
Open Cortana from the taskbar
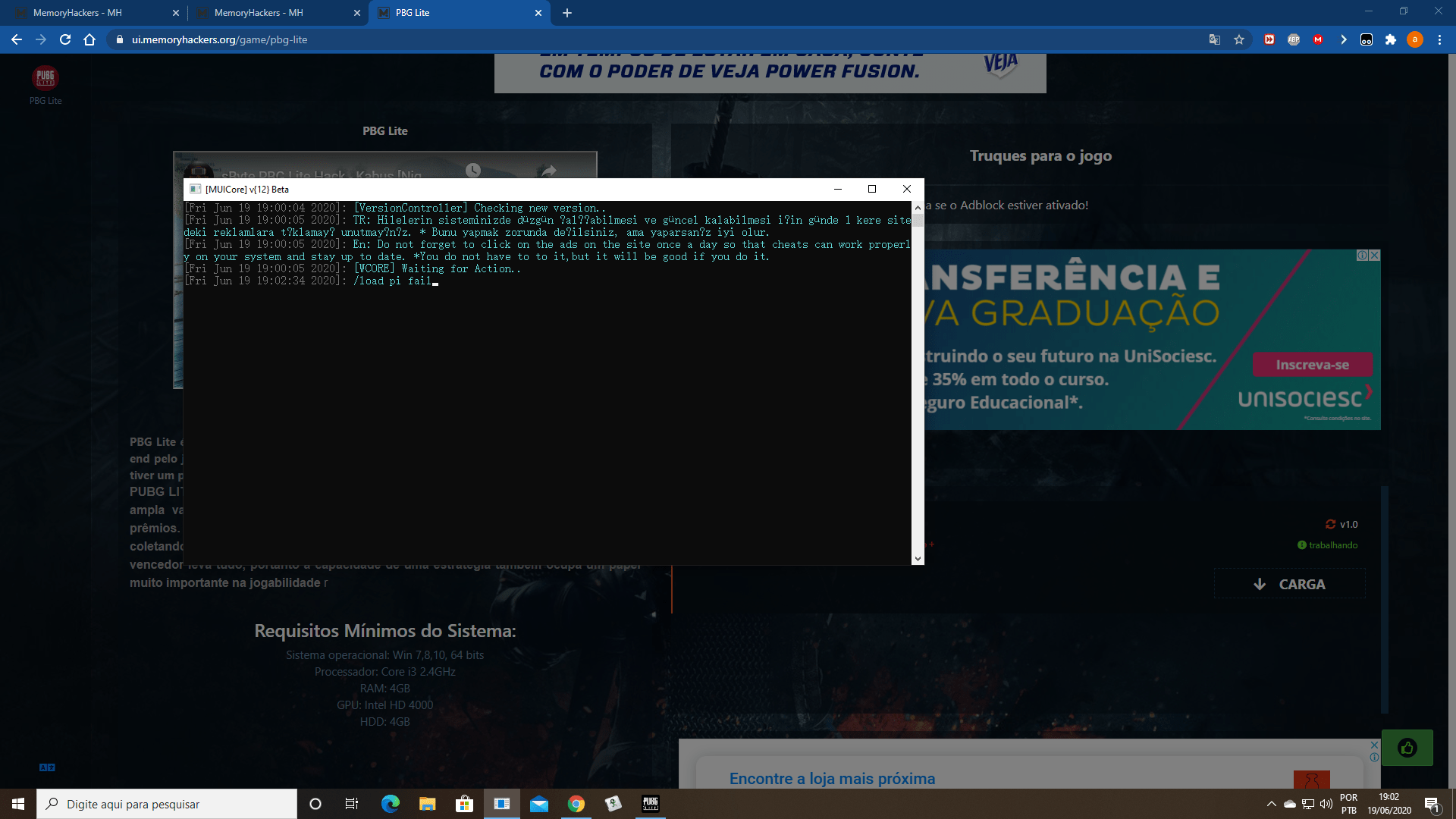315,804
